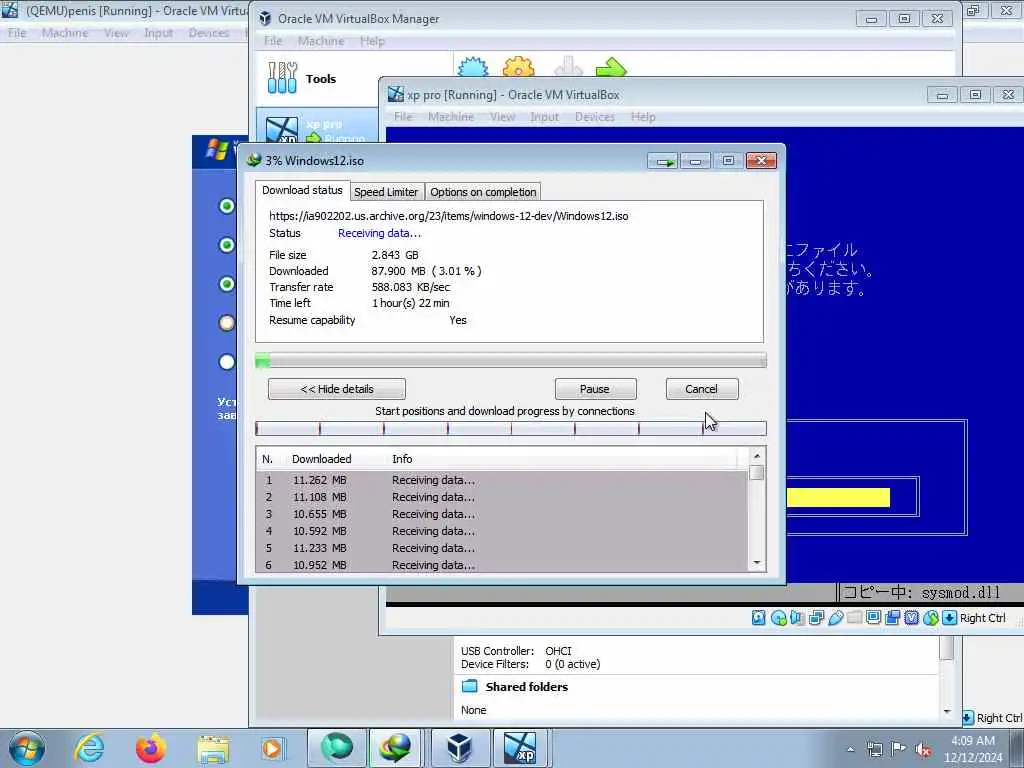The height and width of the screenshot is (768, 1024).
Task: Select xp pro machine in VirtualBox Manager list
Action: (317, 125)
